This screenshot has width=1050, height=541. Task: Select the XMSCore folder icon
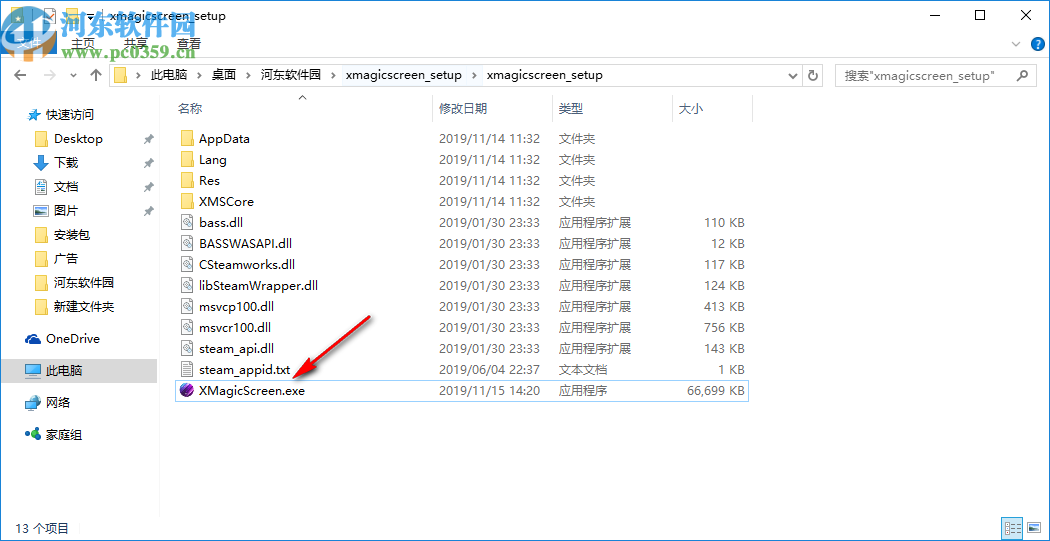[187, 202]
